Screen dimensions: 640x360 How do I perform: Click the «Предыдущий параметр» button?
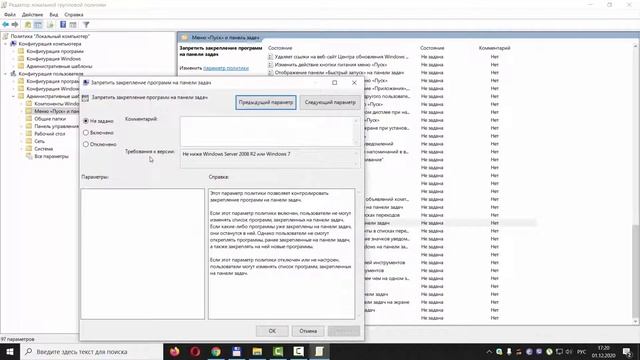[266, 102]
